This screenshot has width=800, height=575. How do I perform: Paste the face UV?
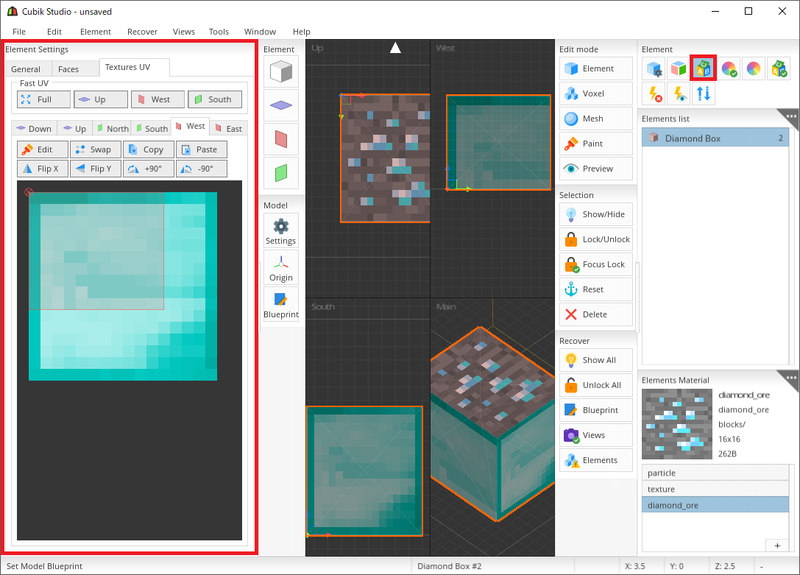[202, 149]
